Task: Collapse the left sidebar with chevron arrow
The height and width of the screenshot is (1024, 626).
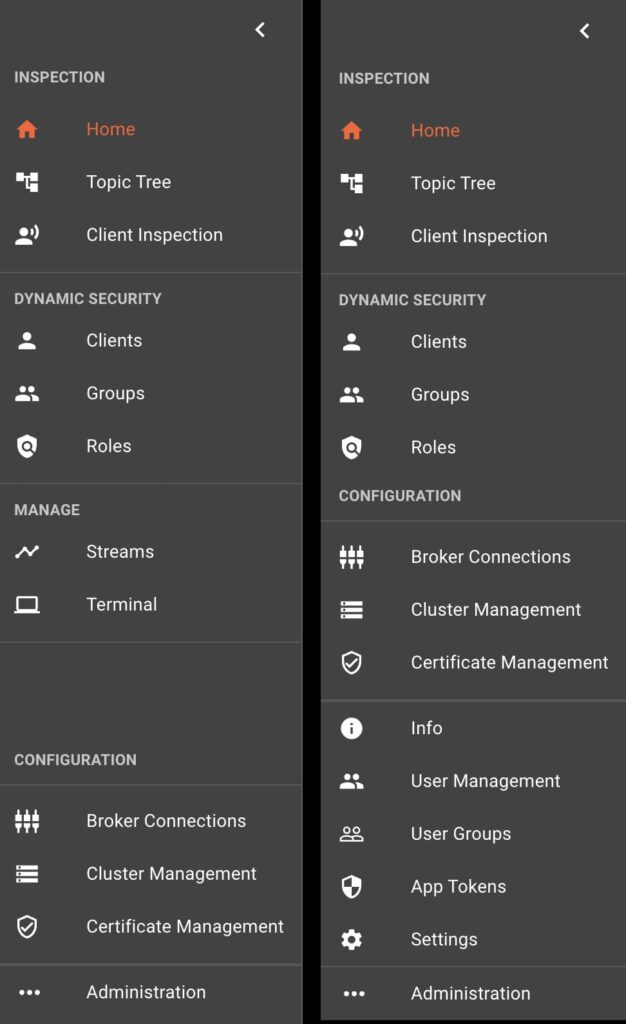Action: [x=260, y=30]
